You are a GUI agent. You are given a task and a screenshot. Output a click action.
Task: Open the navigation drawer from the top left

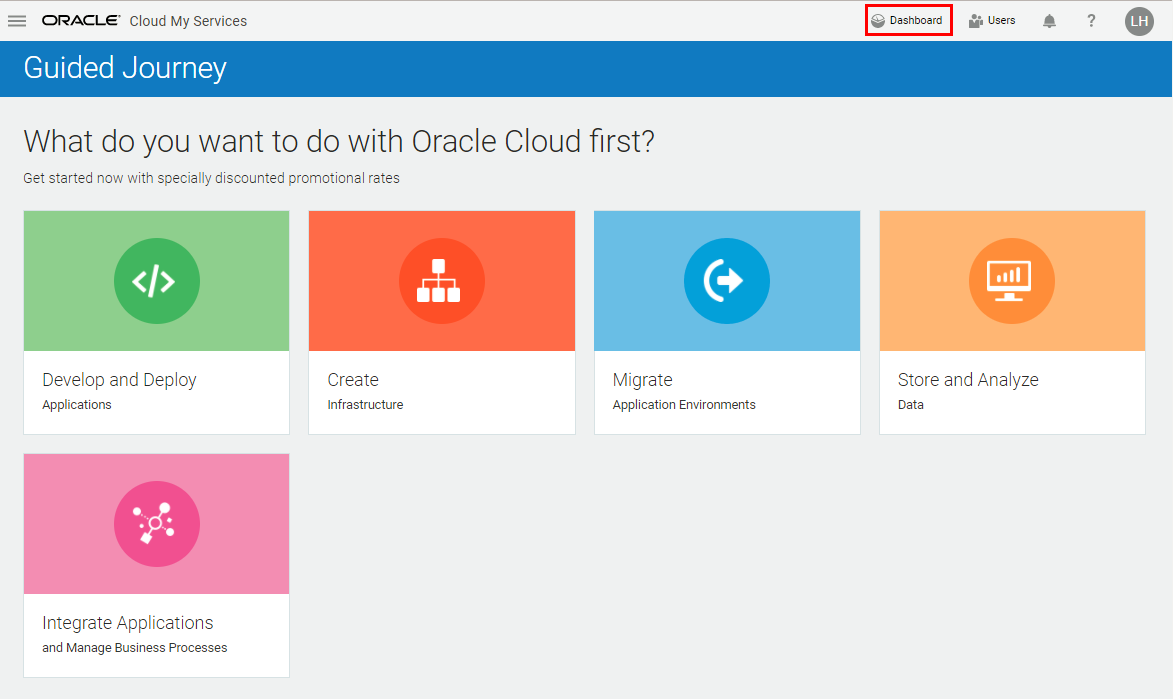click(17, 20)
